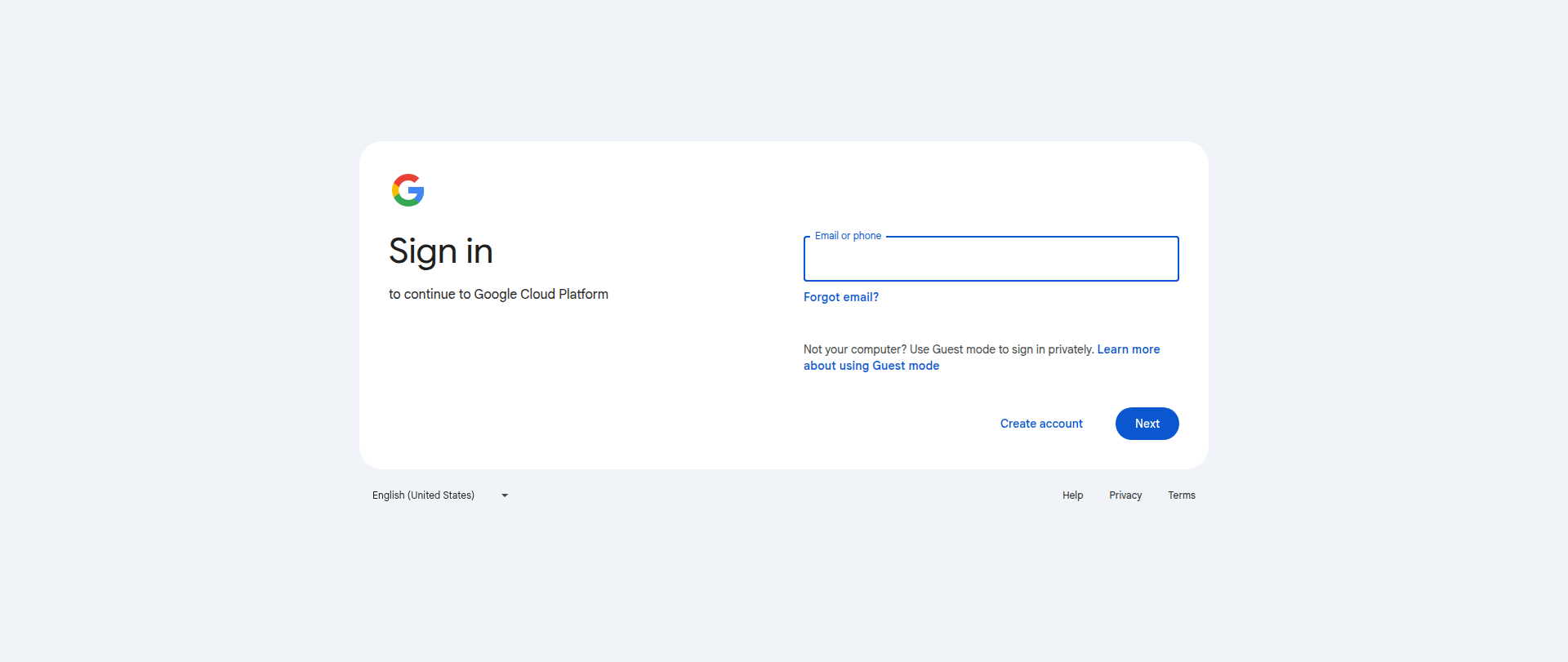Click "Use Guest mode to sign in privately" text
Viewport: 1568px width, 662px height.
[1001, 349]
